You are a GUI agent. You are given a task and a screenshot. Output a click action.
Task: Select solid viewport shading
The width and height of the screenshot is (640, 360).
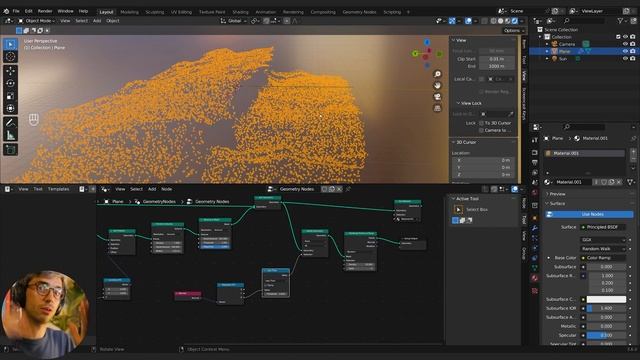click(x=500, y=21)
